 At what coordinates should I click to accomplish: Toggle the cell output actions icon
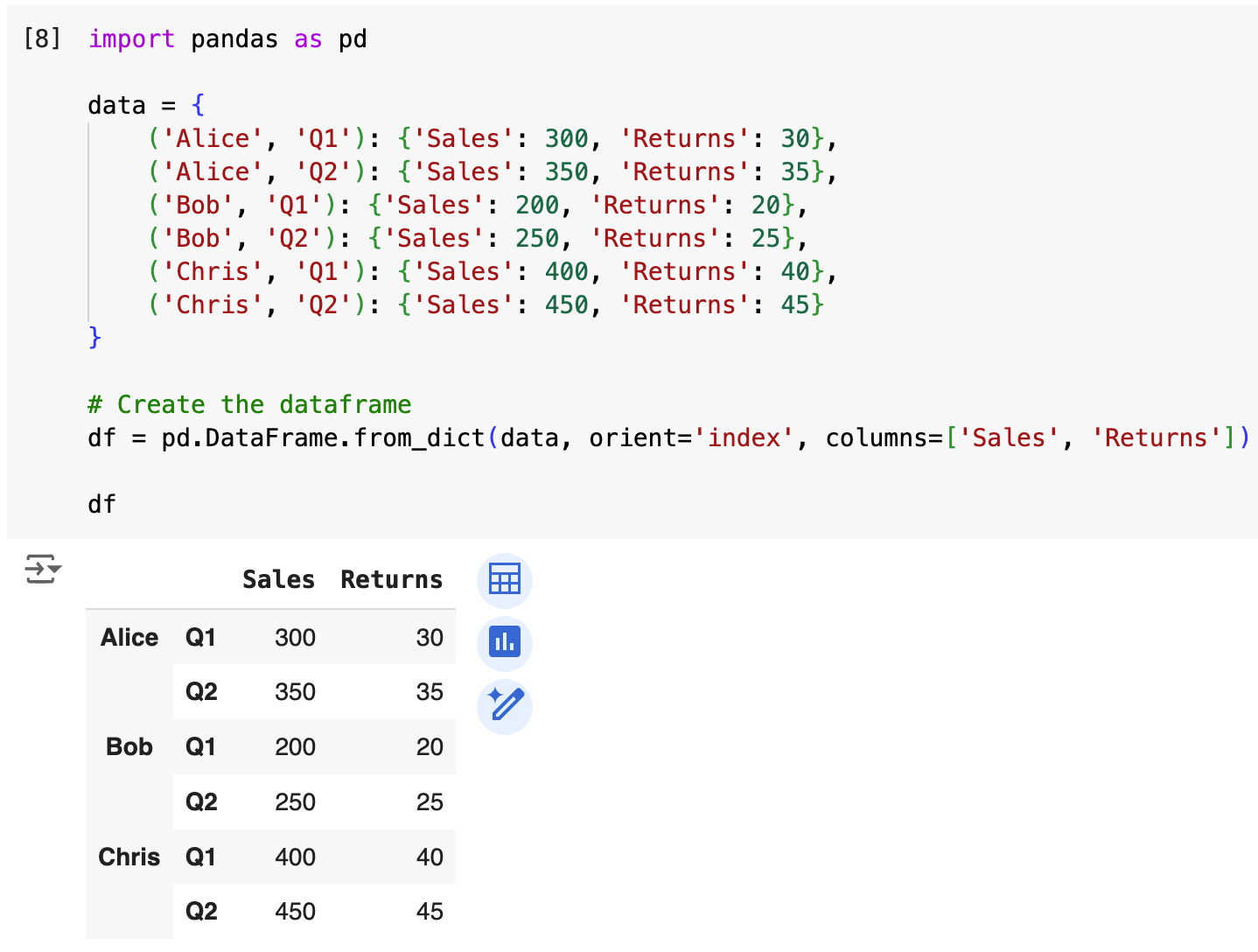click(42, 569)
